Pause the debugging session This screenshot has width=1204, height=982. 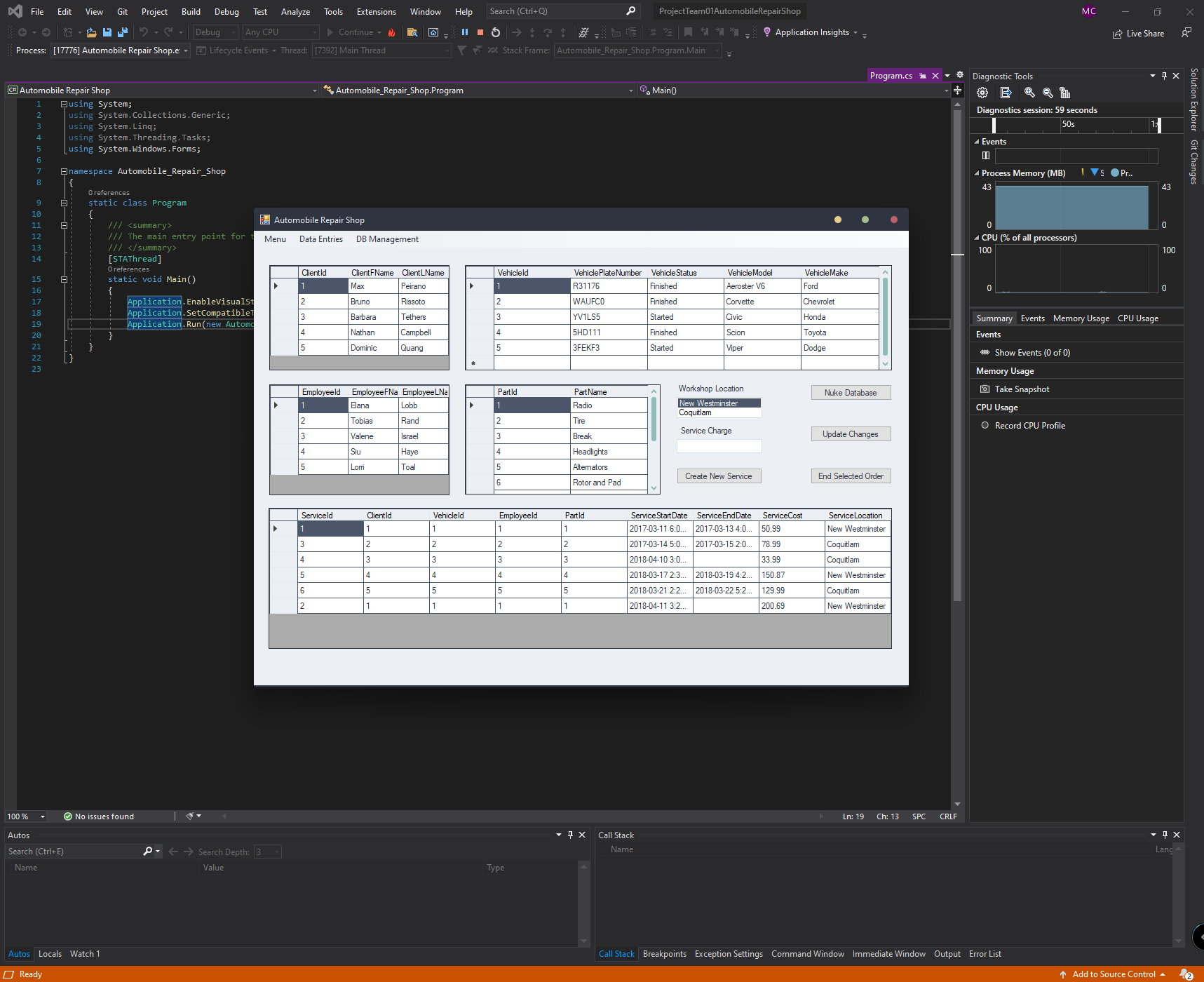(x=464, y=32)
